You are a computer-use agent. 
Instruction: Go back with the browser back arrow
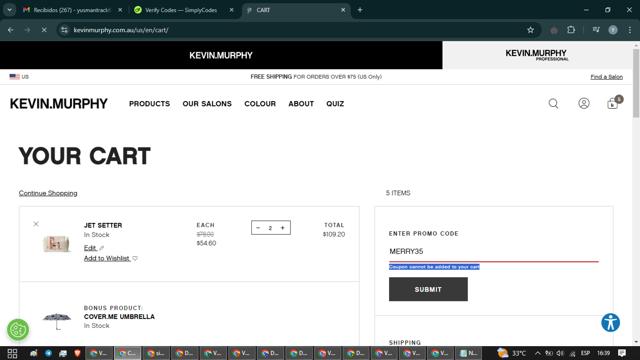point(11,30)
